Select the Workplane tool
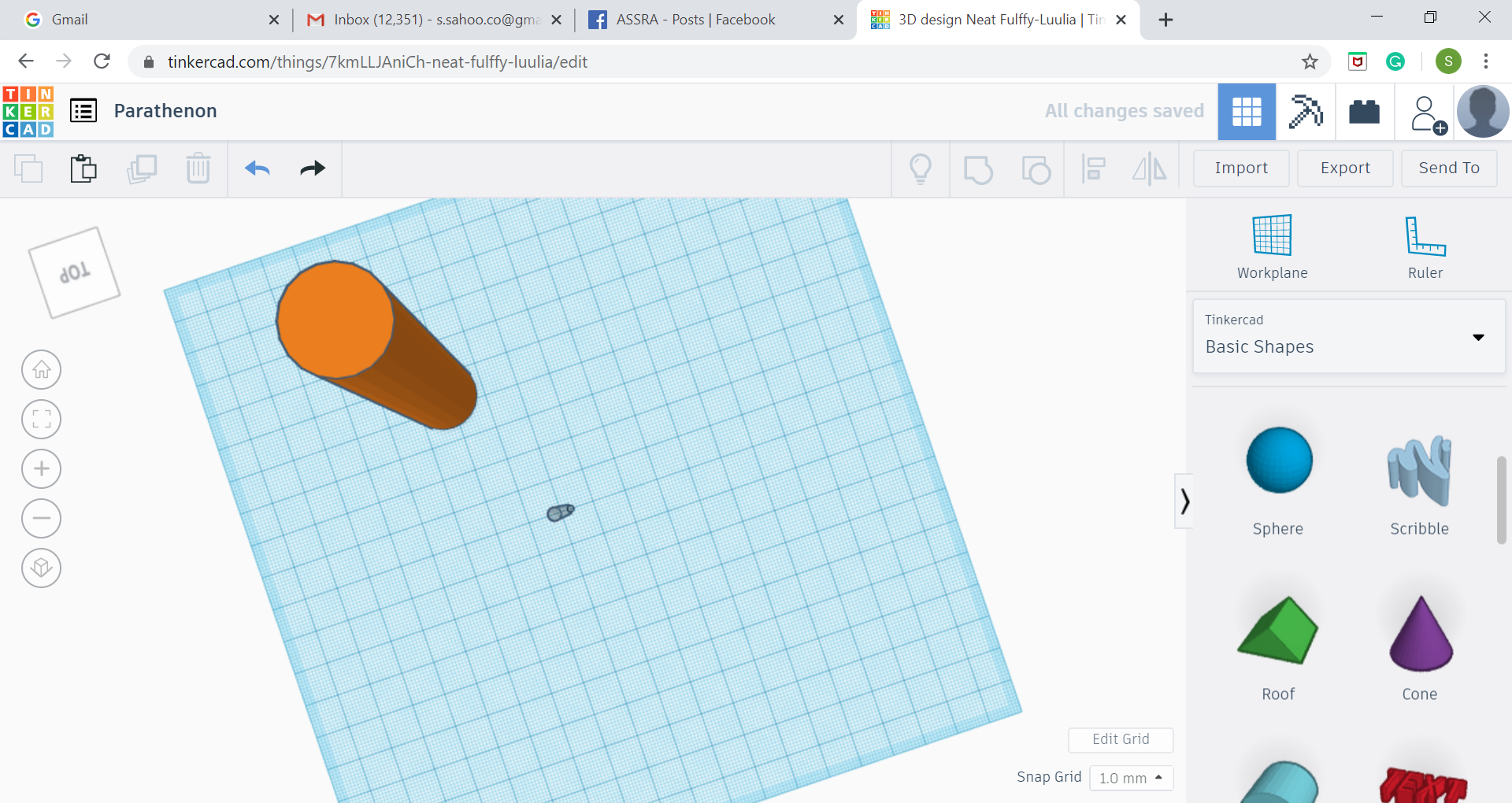1512x803 pixels. click(x=1272, y=247)
